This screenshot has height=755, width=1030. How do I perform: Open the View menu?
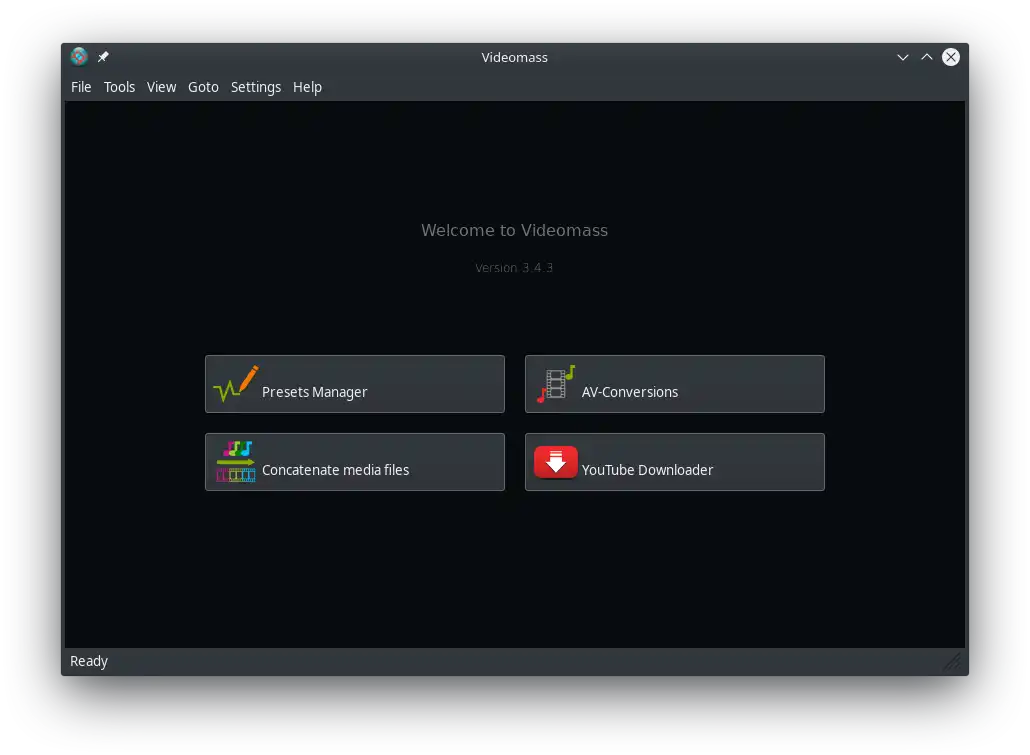coord(161,87)
